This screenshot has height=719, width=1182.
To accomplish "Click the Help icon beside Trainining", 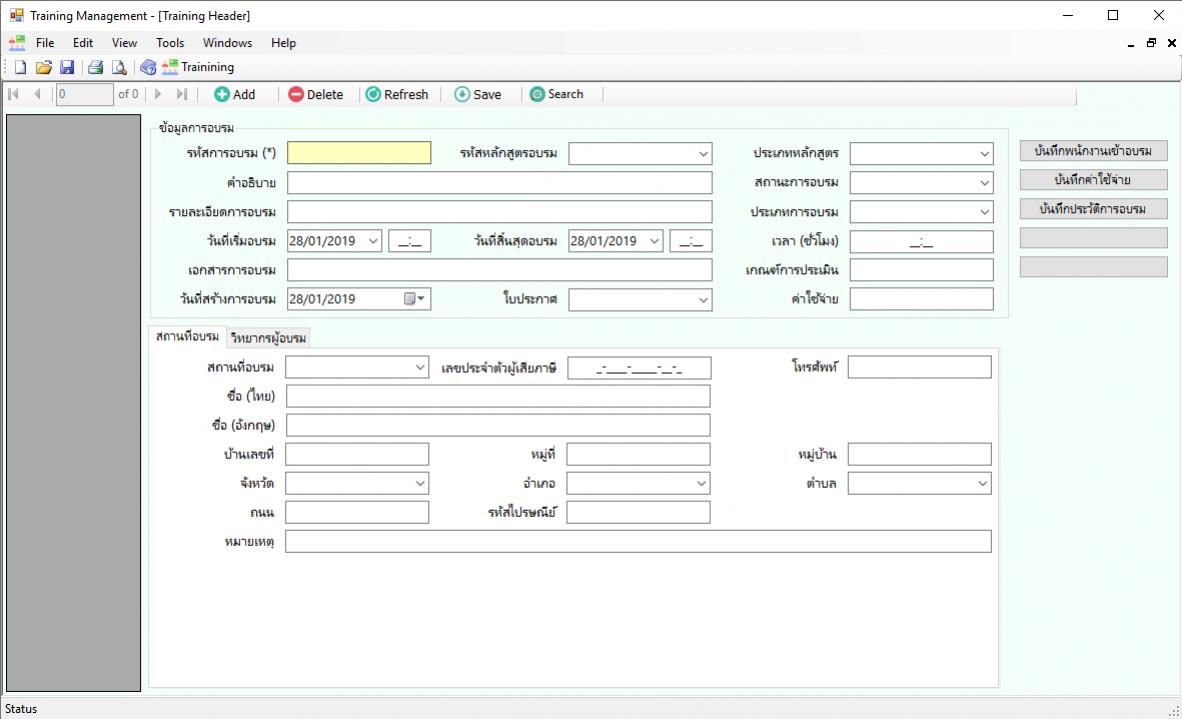I will tap(148, 67).
